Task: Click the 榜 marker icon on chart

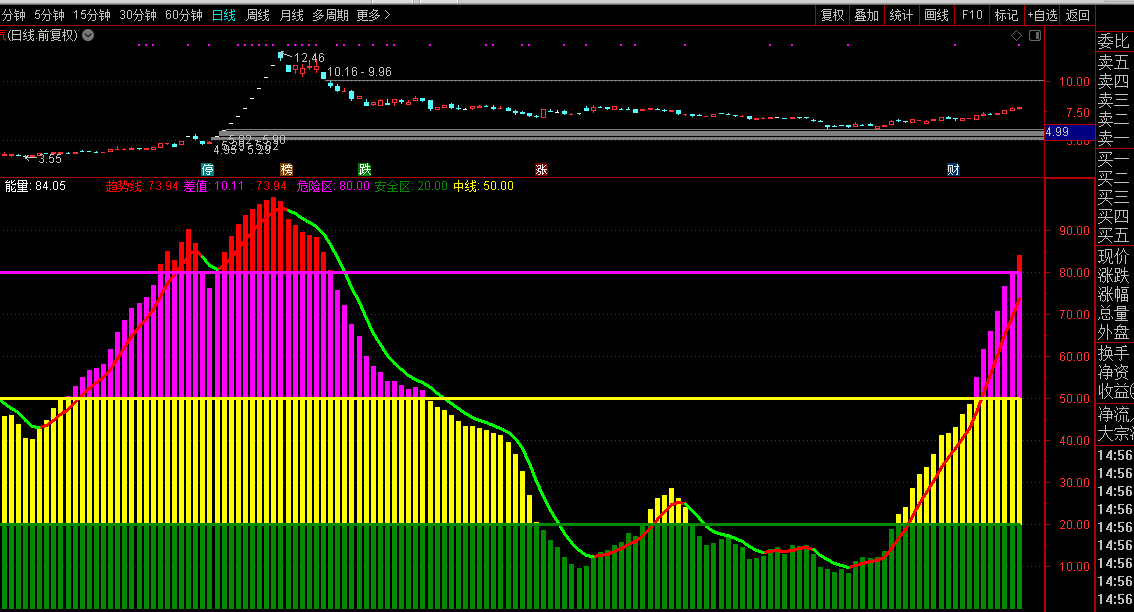Action: click(x=287, y=169)
